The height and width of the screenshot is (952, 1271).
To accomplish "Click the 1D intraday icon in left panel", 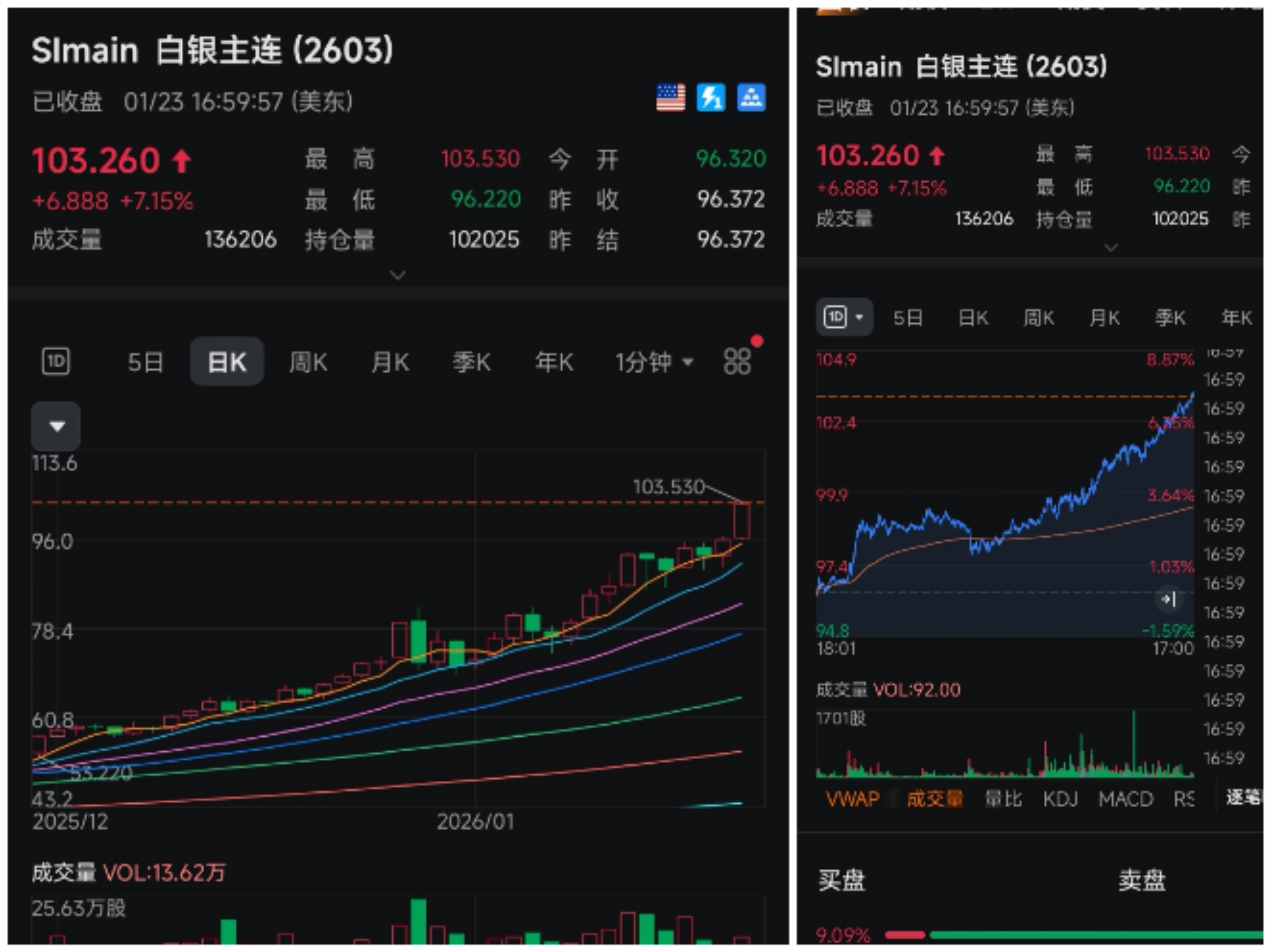I will (56, 361).
